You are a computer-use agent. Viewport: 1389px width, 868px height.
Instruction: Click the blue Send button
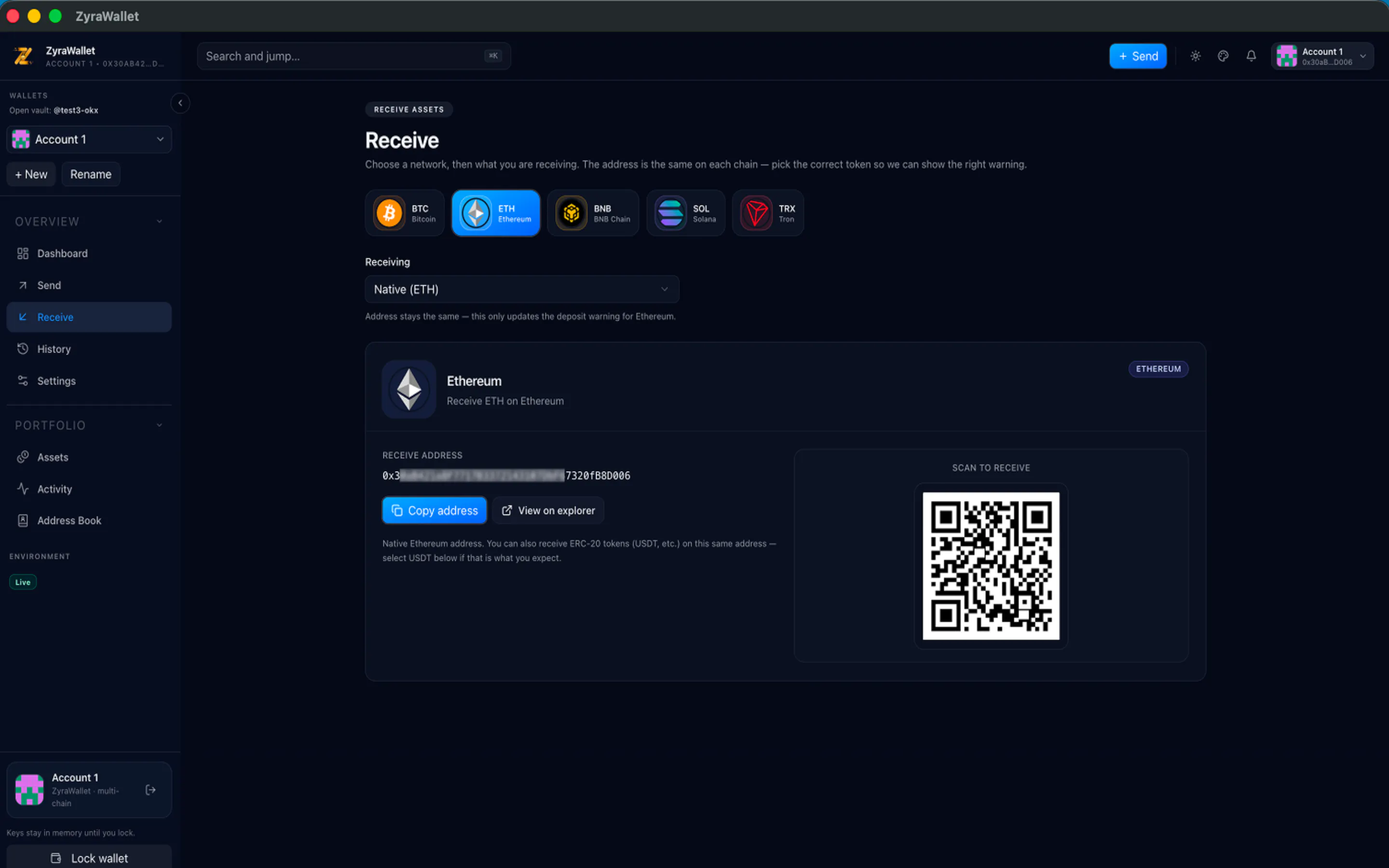click(x=1138, y=55)
